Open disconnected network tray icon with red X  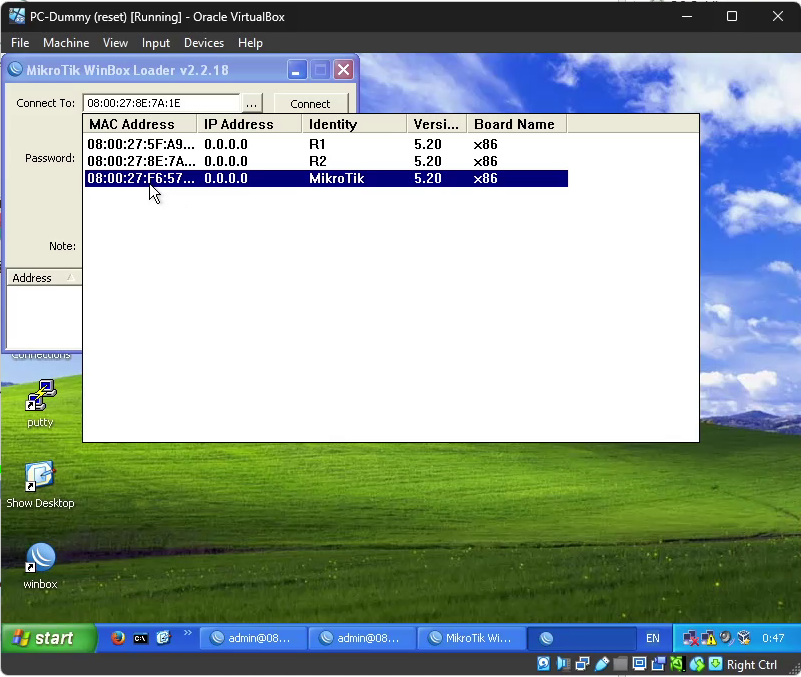click(690, 638)
